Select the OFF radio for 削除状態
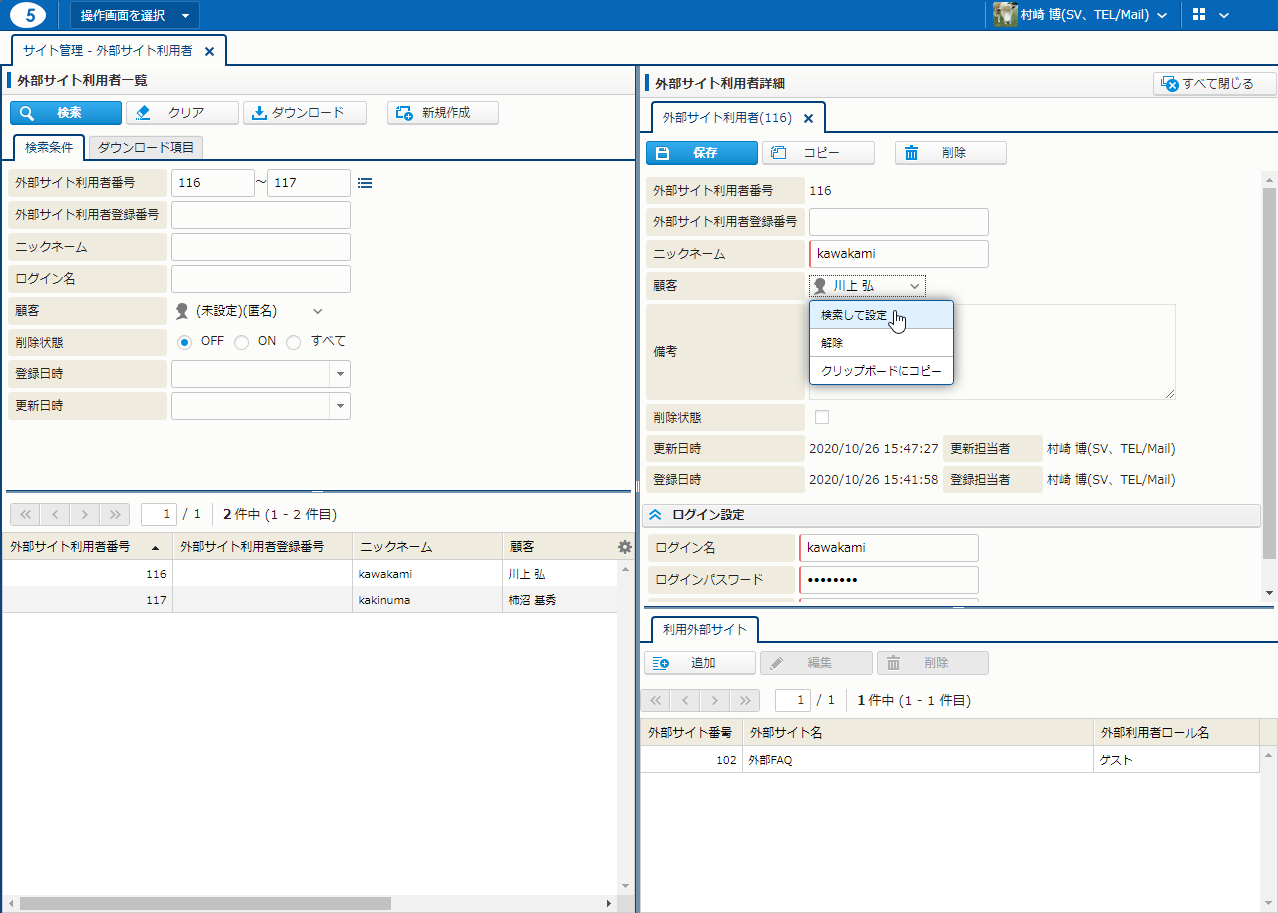The width and height of the screenshot is (1278, 913). tap(184, 342)
